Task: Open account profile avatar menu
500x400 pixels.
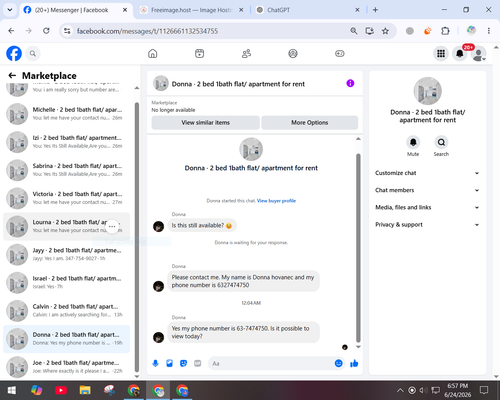Action: [479, 54]
